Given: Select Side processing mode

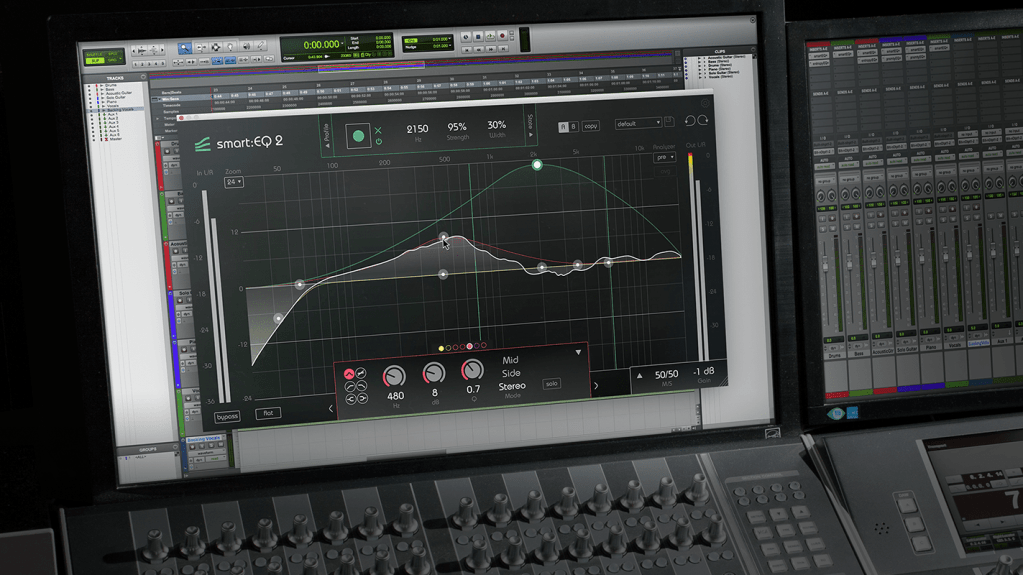Looking at the screenshot, I should click(510, 373).
